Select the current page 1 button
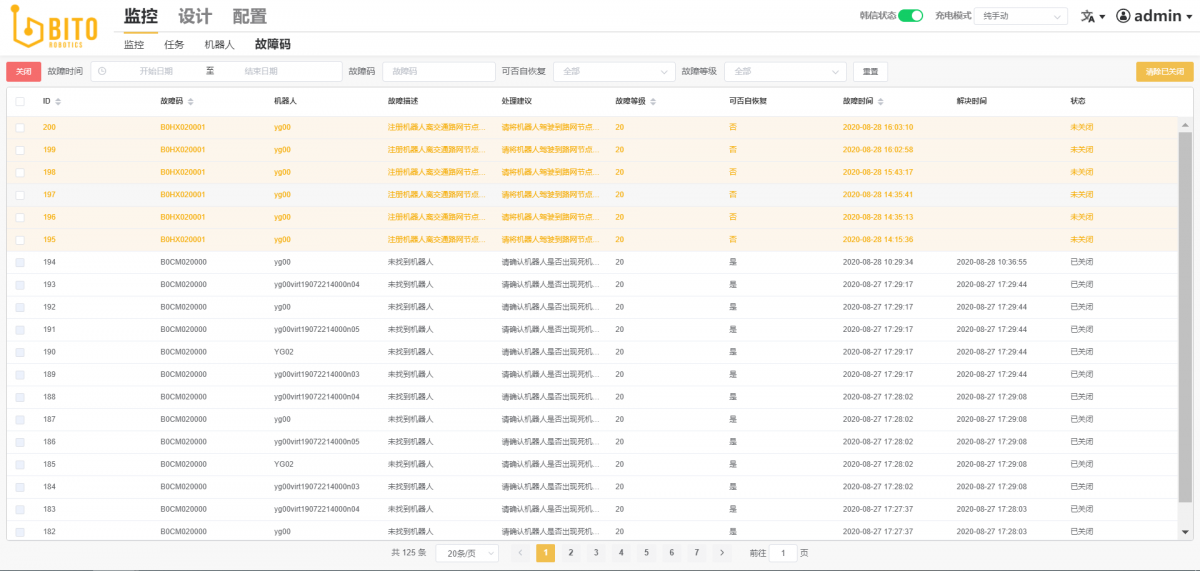The width and height of the screenshot is (1200, 571). (x=545, y=552)
